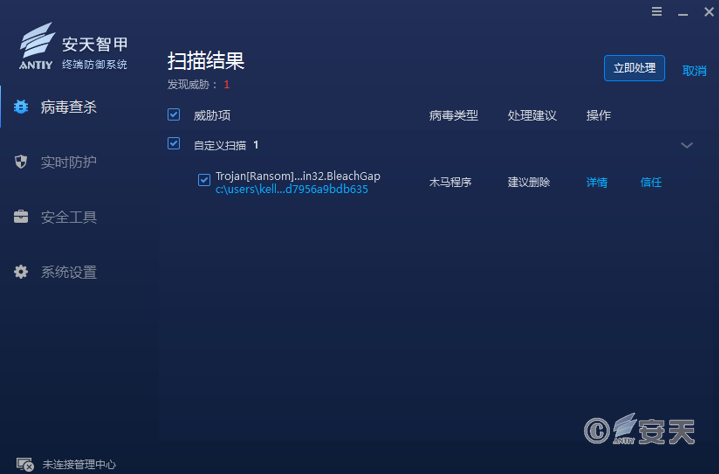Click the 立即处理 button
The width and height of the screenshot is (719, 474).
634,68
